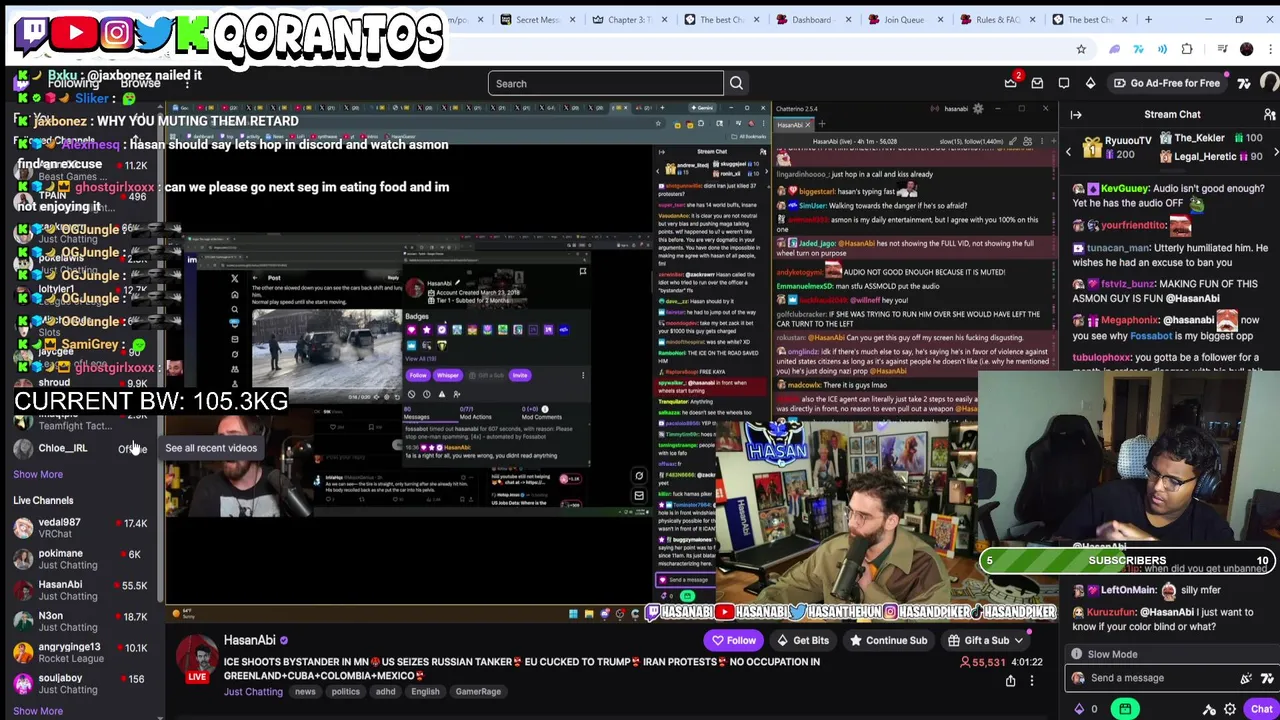Viewport: 1280px width, 720px height.
Task: Click the 7TV icon in Twitch top nav
Action: 1244,83
